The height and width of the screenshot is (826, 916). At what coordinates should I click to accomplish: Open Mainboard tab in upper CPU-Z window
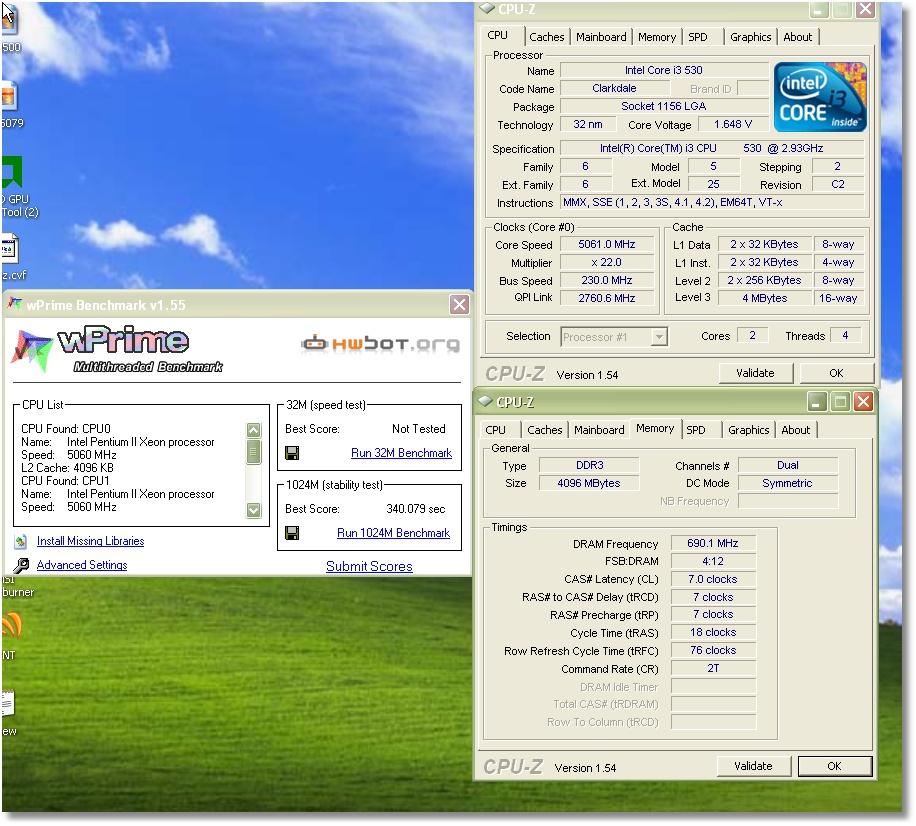coord(601,37)
